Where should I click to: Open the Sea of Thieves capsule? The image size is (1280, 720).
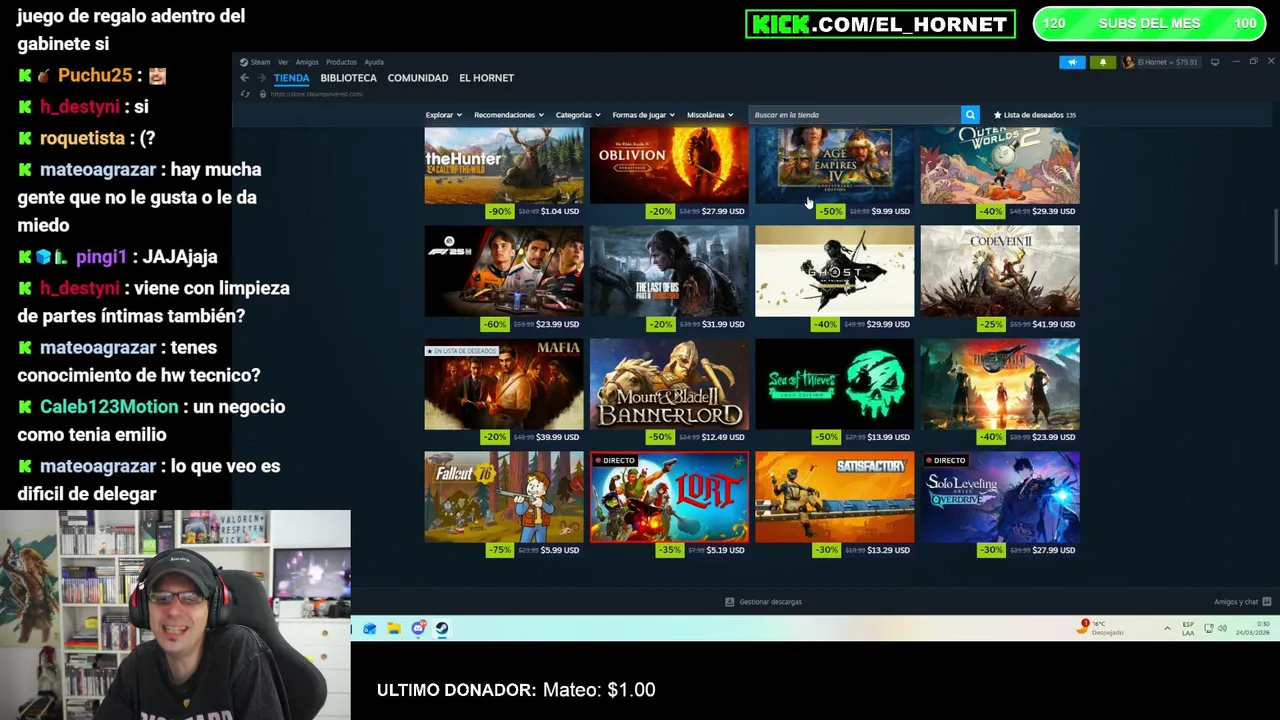click(834, 384)
